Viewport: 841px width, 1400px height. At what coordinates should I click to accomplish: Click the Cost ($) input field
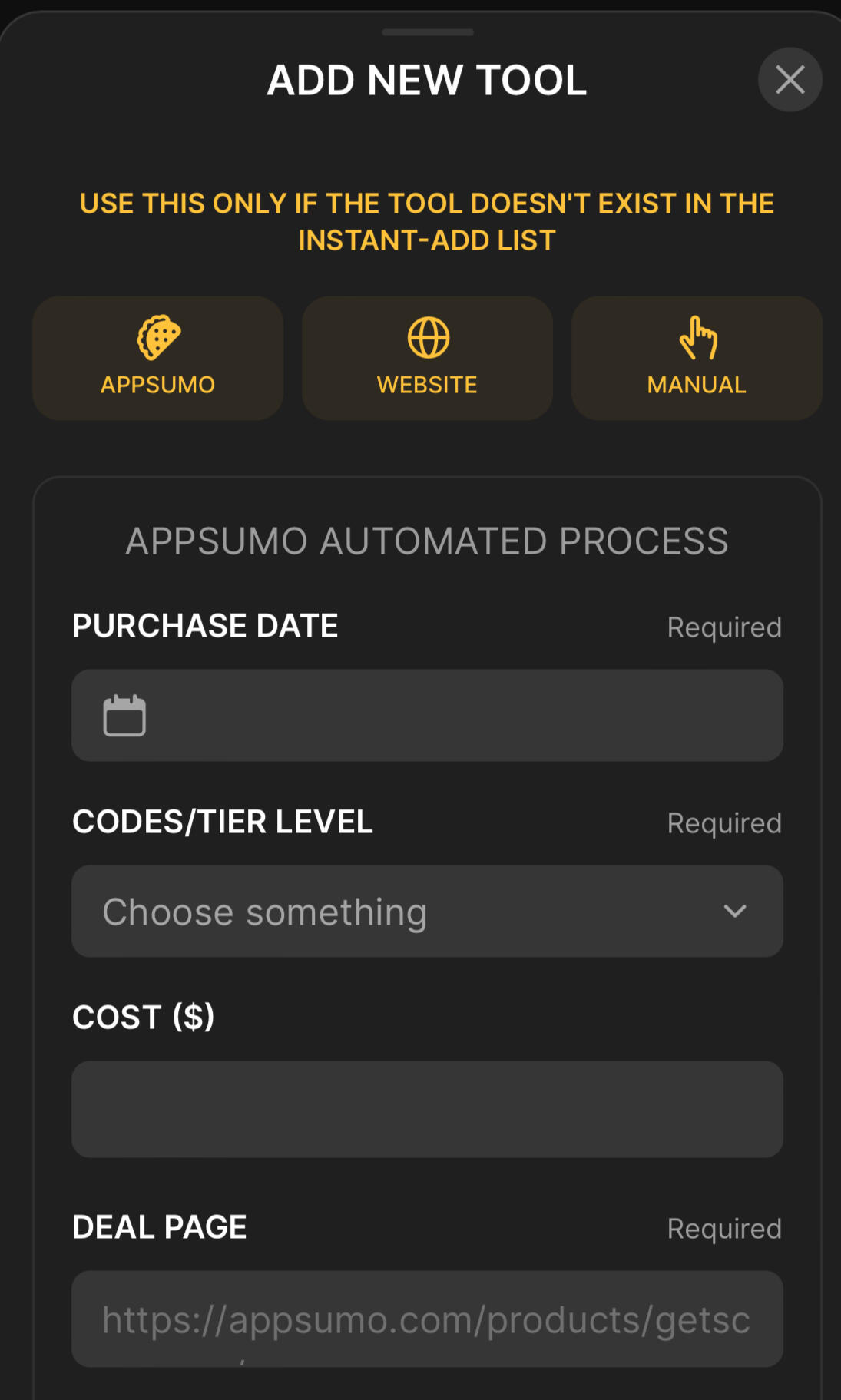(427, 1109)
